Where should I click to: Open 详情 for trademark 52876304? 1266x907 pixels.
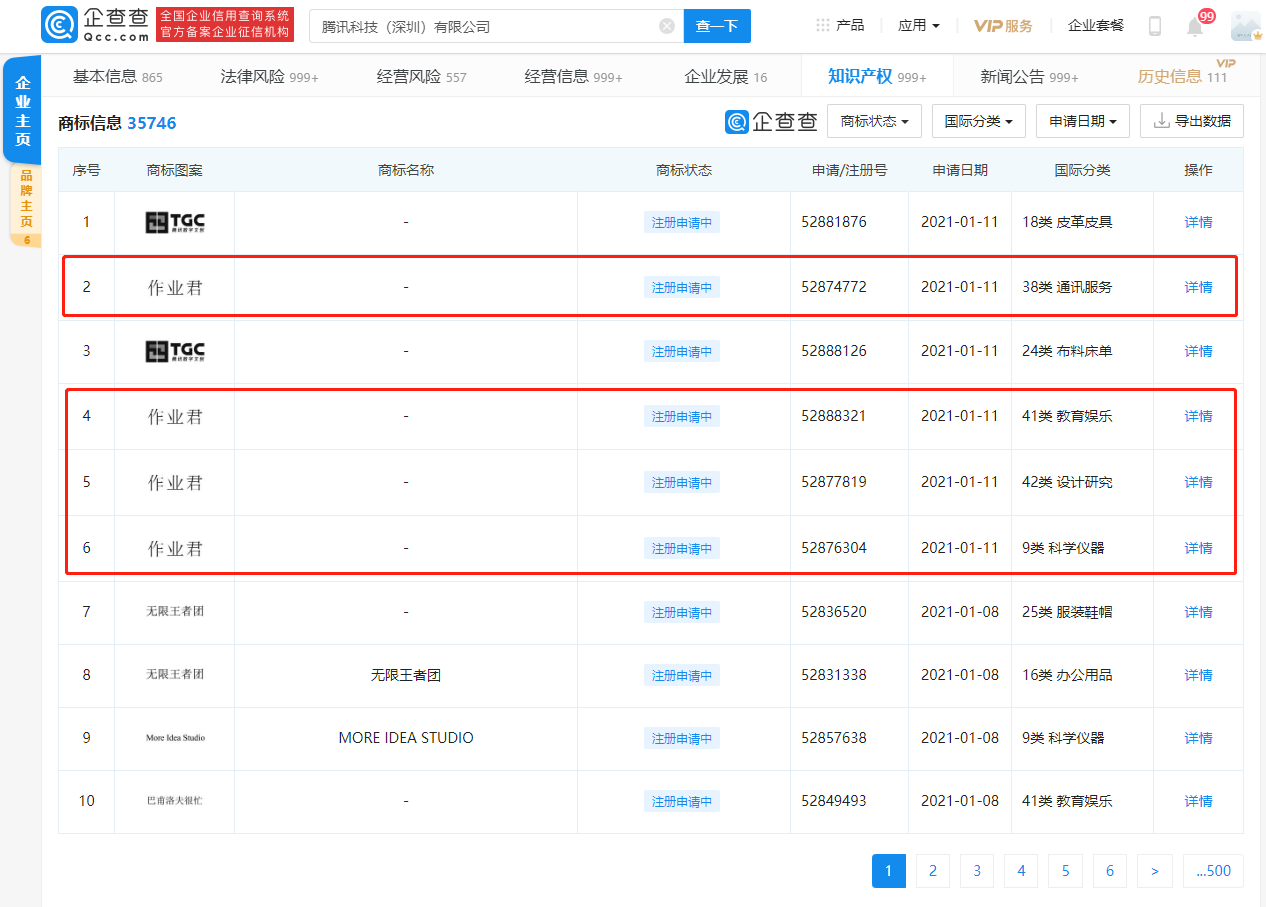click(x=1198, y=548)
